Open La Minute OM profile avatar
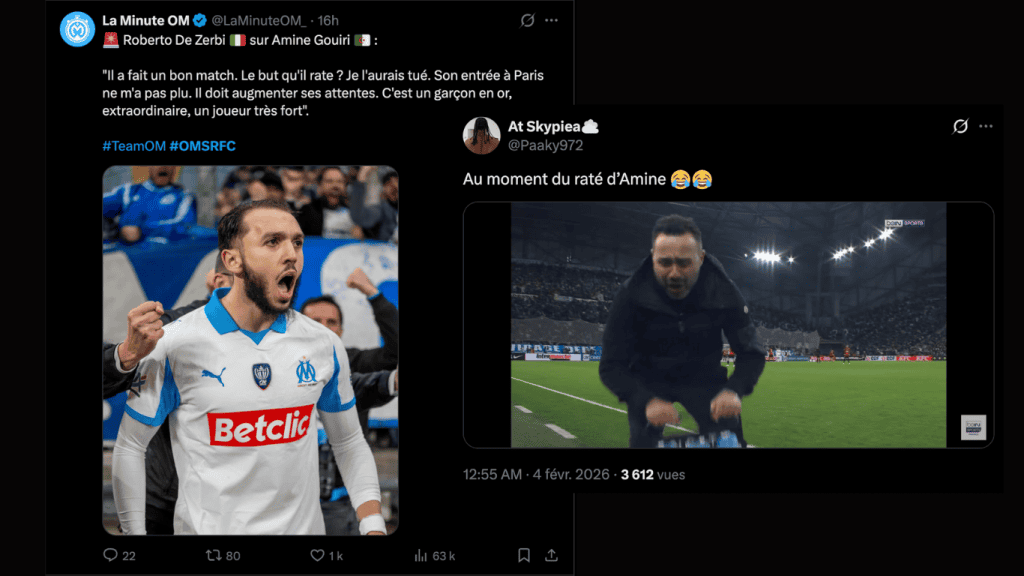The width and height of the screenshot is (1024, 576). [x=77, y=30]
